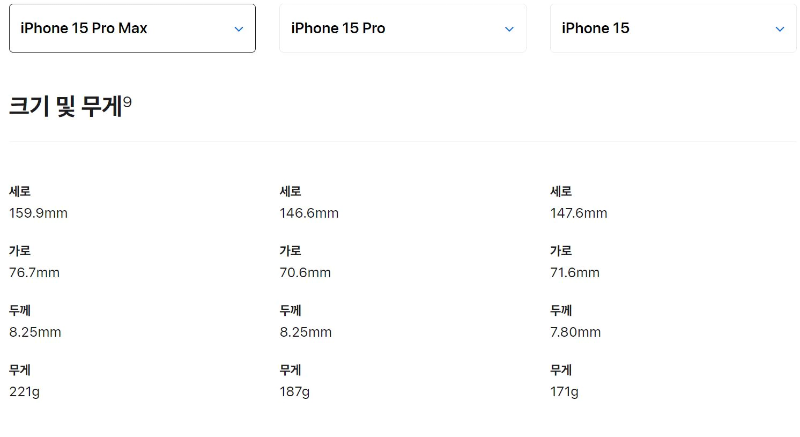Click the 187g weight value
800x437 pixels.
pos(294,392)
